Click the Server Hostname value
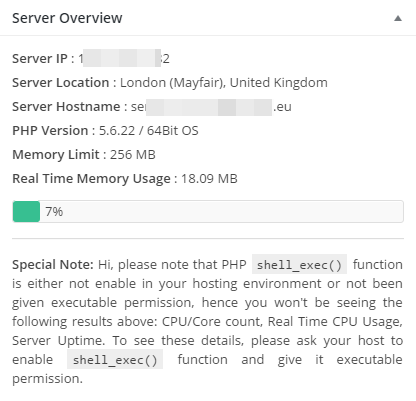This screenshot has height=401, width=416. [211, 107]
